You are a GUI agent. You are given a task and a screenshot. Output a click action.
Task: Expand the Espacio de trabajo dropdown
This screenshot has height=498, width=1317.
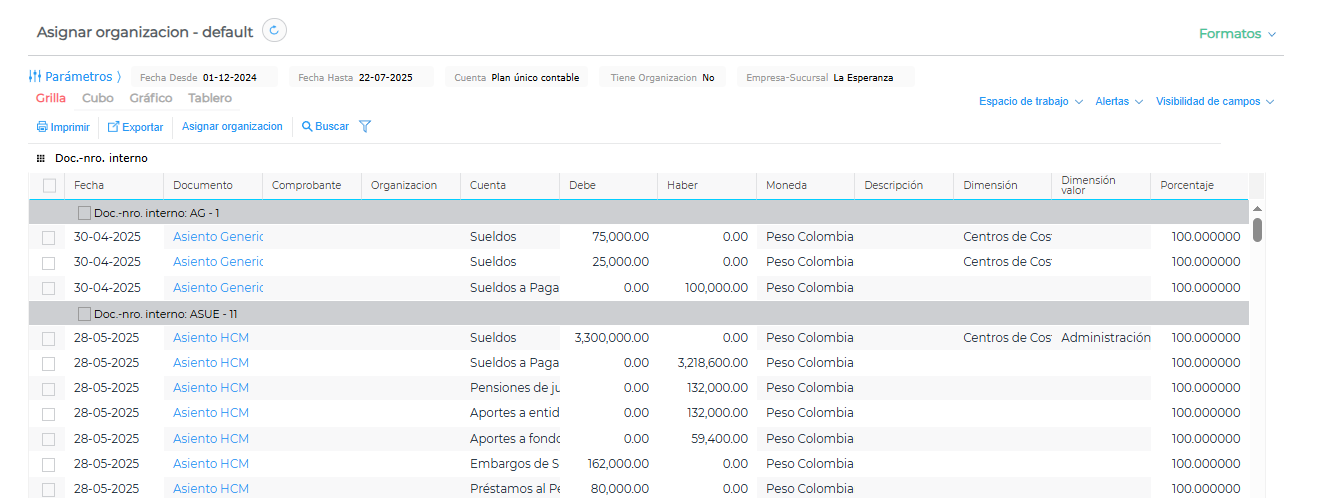tap(1031, 101)
